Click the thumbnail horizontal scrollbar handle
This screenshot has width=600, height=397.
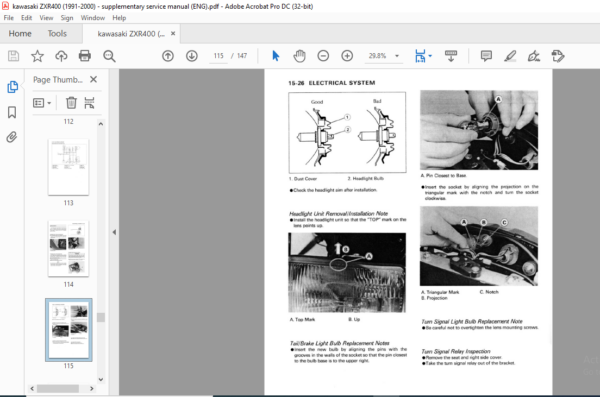(58, 389)
